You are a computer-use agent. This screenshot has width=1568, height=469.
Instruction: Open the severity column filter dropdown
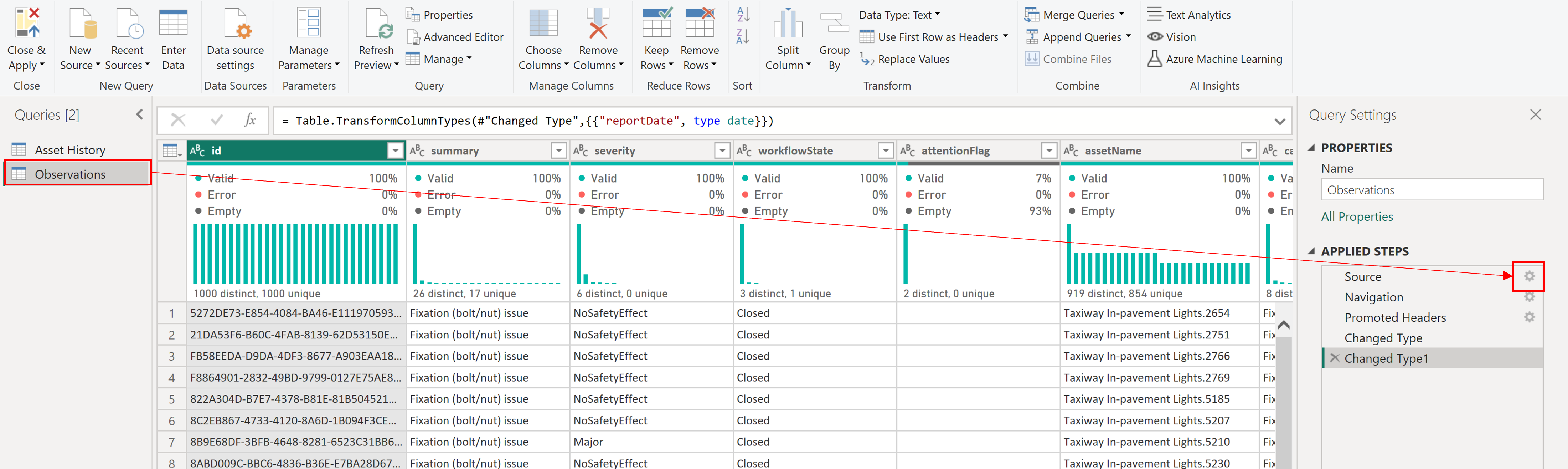point(722,151)
